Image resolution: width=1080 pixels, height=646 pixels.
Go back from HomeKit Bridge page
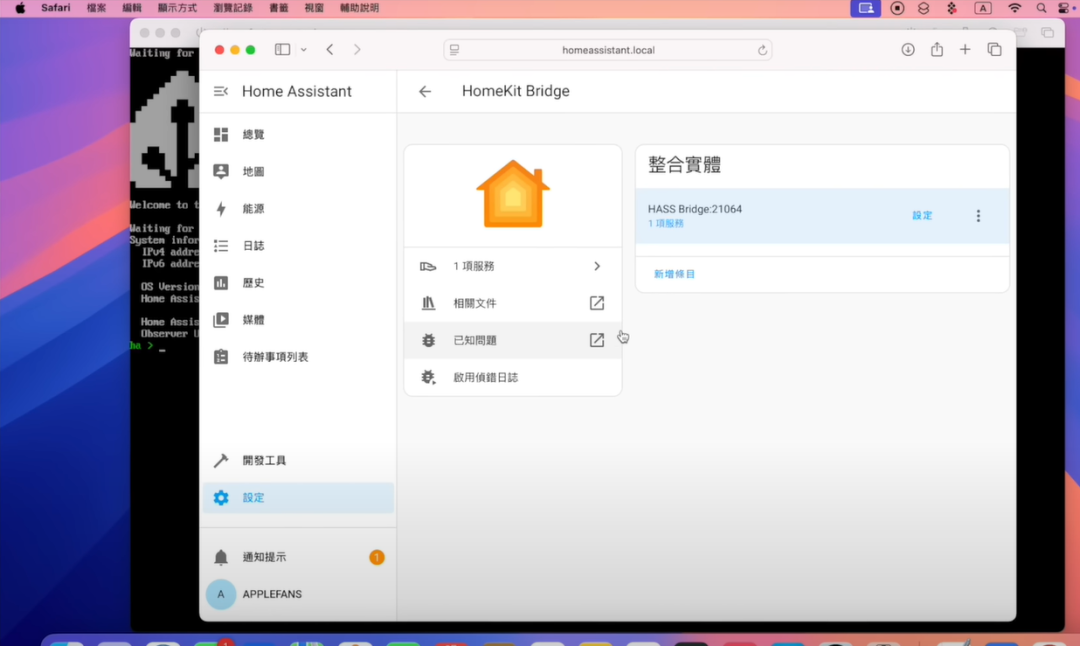point(425,92)
